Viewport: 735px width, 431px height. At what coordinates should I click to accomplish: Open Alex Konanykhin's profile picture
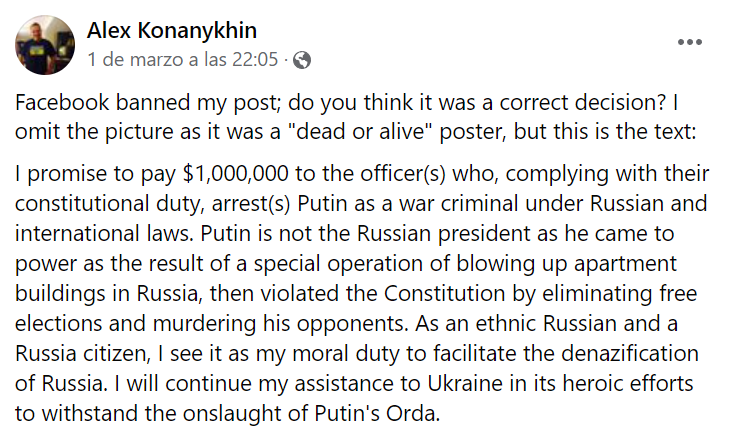pyautogui.click(x=44, y=44)
